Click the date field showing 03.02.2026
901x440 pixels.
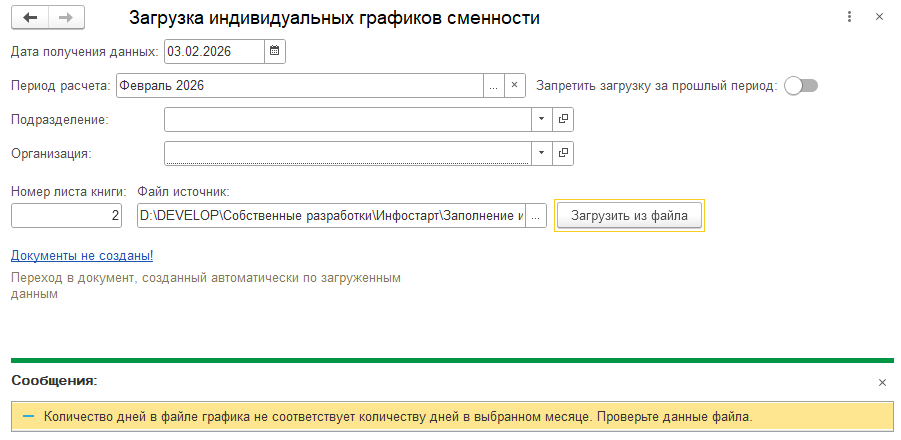214,51
